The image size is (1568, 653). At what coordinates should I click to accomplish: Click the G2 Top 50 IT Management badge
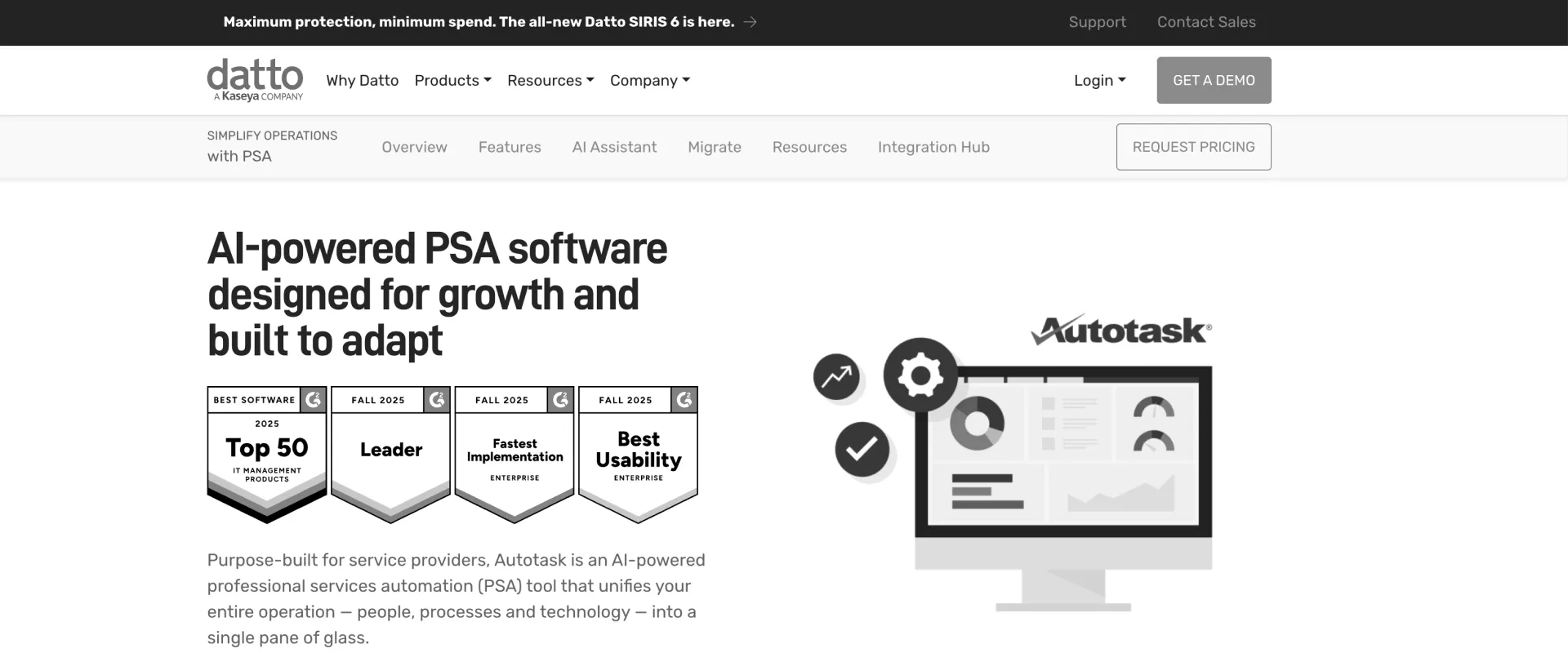pos(267,455)
